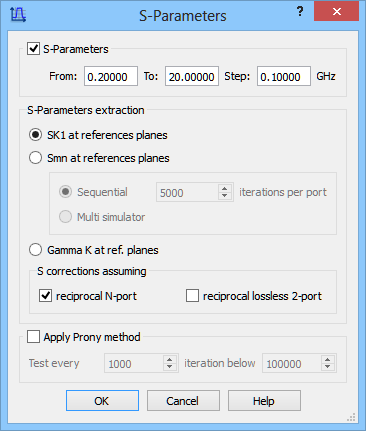Uncheck the S-Parameters checkbox
The image size is (366, 431).
(33, 49)
